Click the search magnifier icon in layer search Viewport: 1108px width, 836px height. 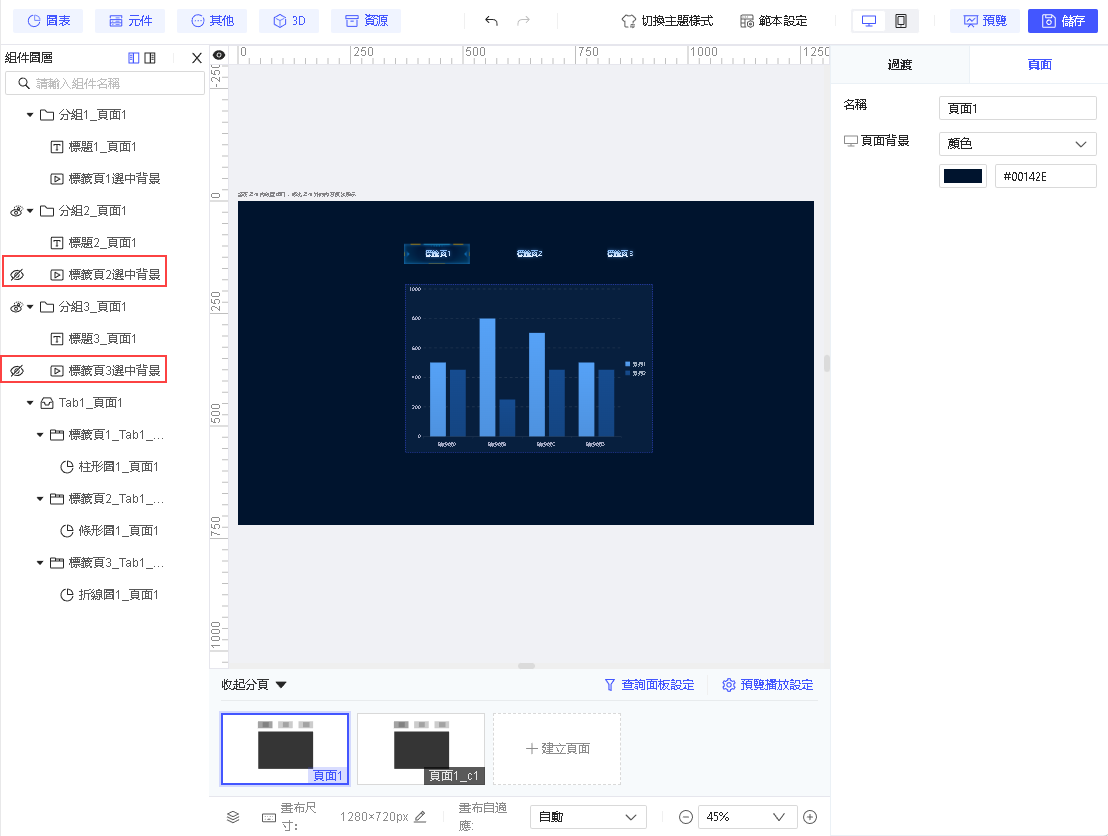pyautogui.click(x=24, y=83)
